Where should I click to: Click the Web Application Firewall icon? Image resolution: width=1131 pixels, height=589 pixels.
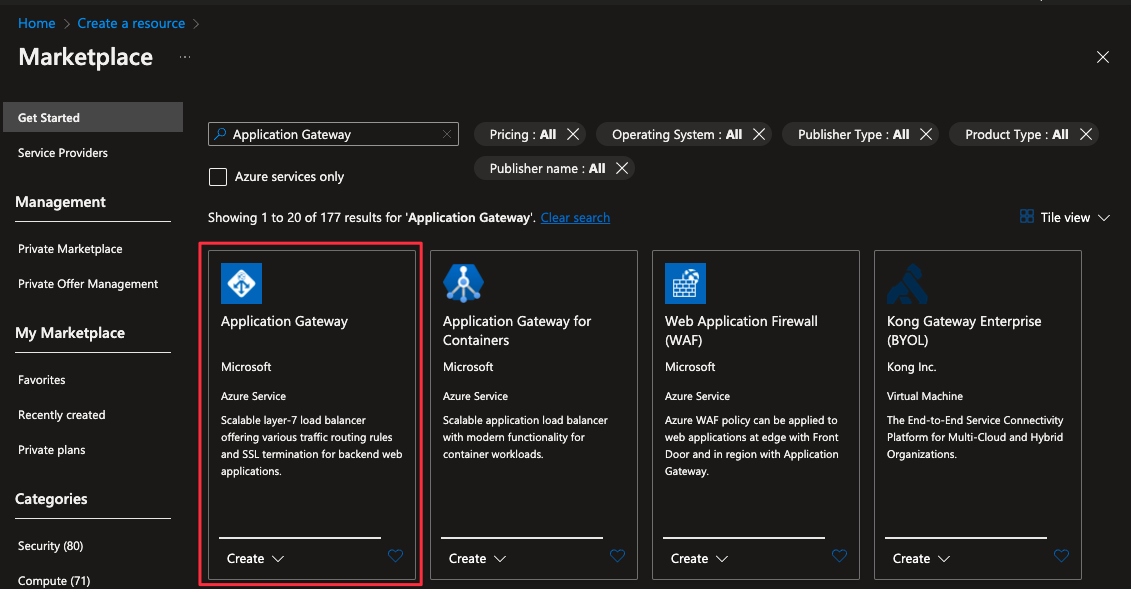(x=685, y=283)
